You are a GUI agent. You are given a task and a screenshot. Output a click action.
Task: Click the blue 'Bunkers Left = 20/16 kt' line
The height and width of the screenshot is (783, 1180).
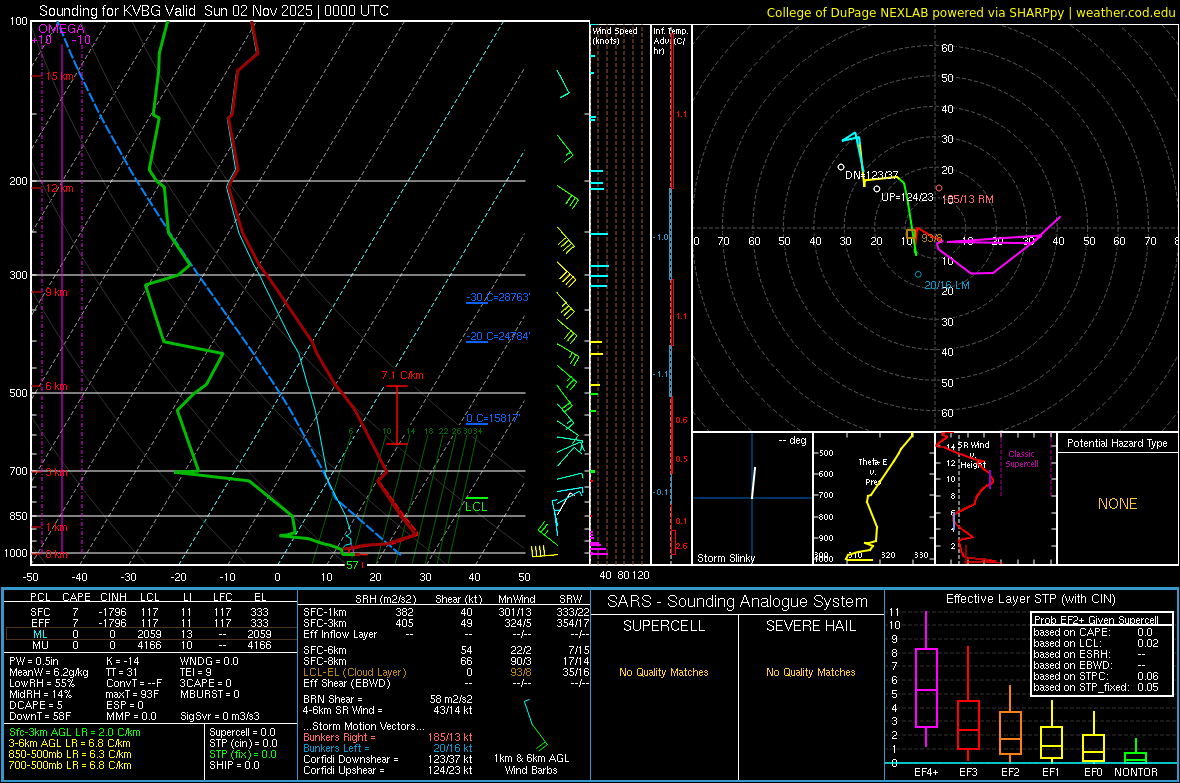(388, 748)
